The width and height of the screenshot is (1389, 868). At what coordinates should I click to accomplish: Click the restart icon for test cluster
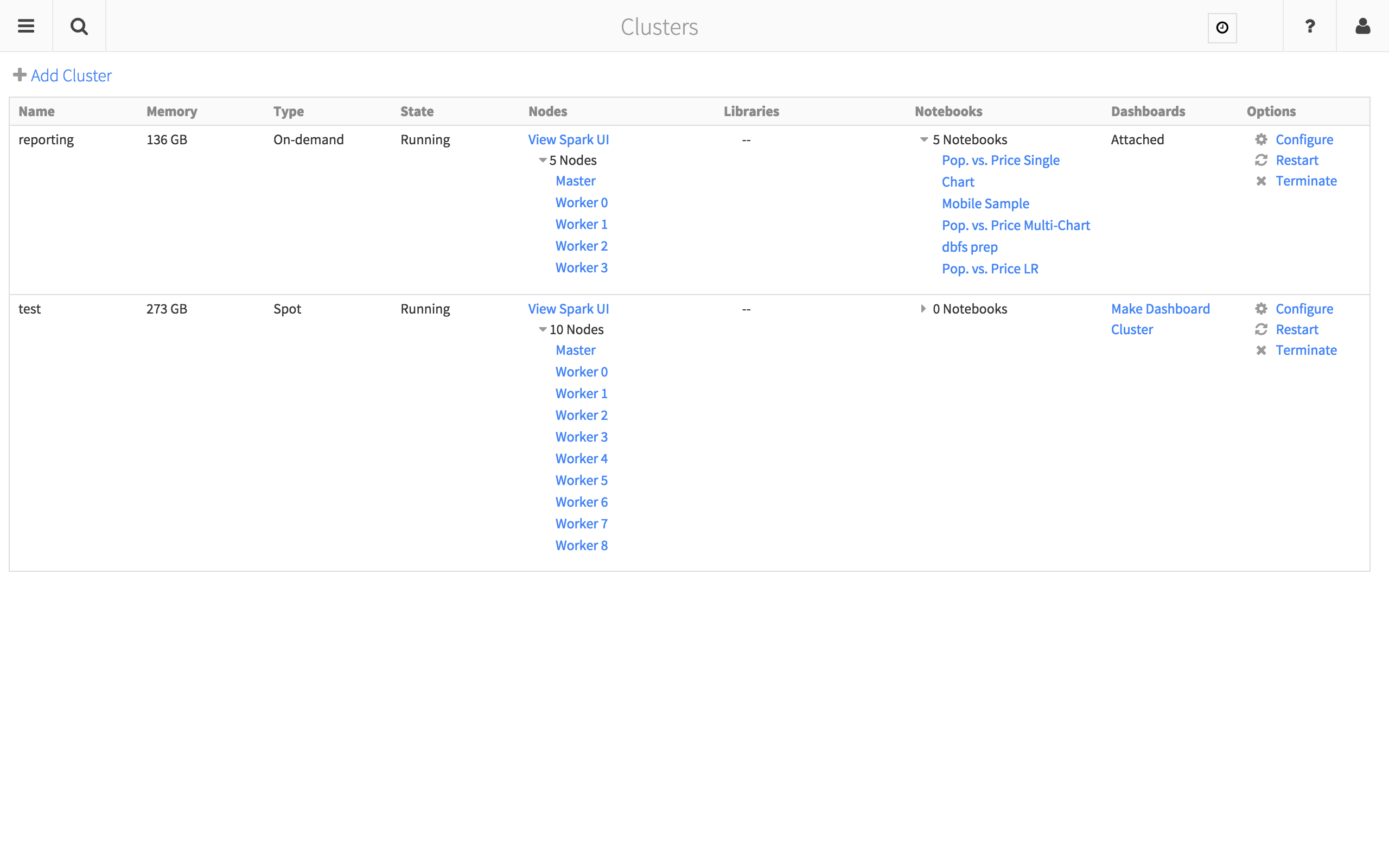(x=1261, y=329)
